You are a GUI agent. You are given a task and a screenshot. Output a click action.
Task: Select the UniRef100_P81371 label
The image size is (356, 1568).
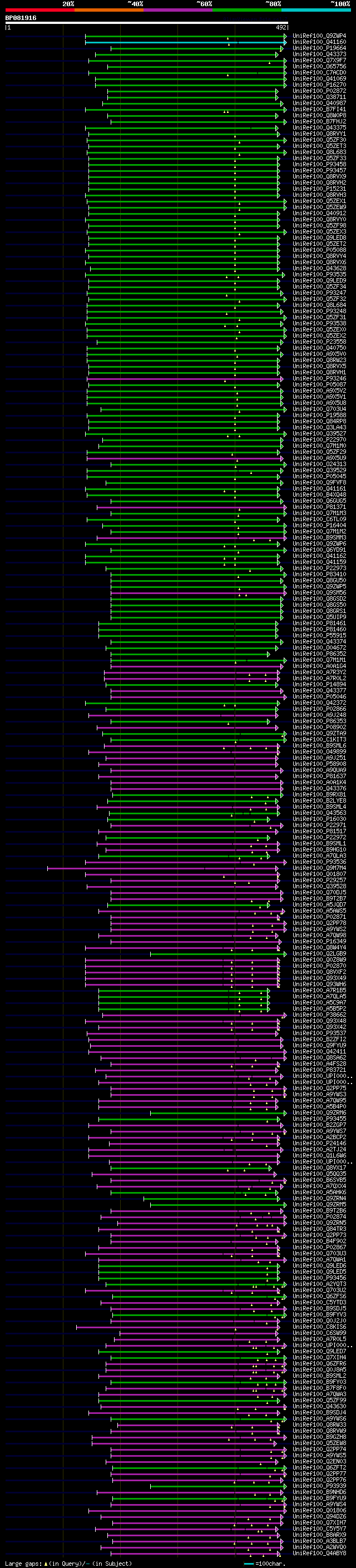click(x=319, y=507)
